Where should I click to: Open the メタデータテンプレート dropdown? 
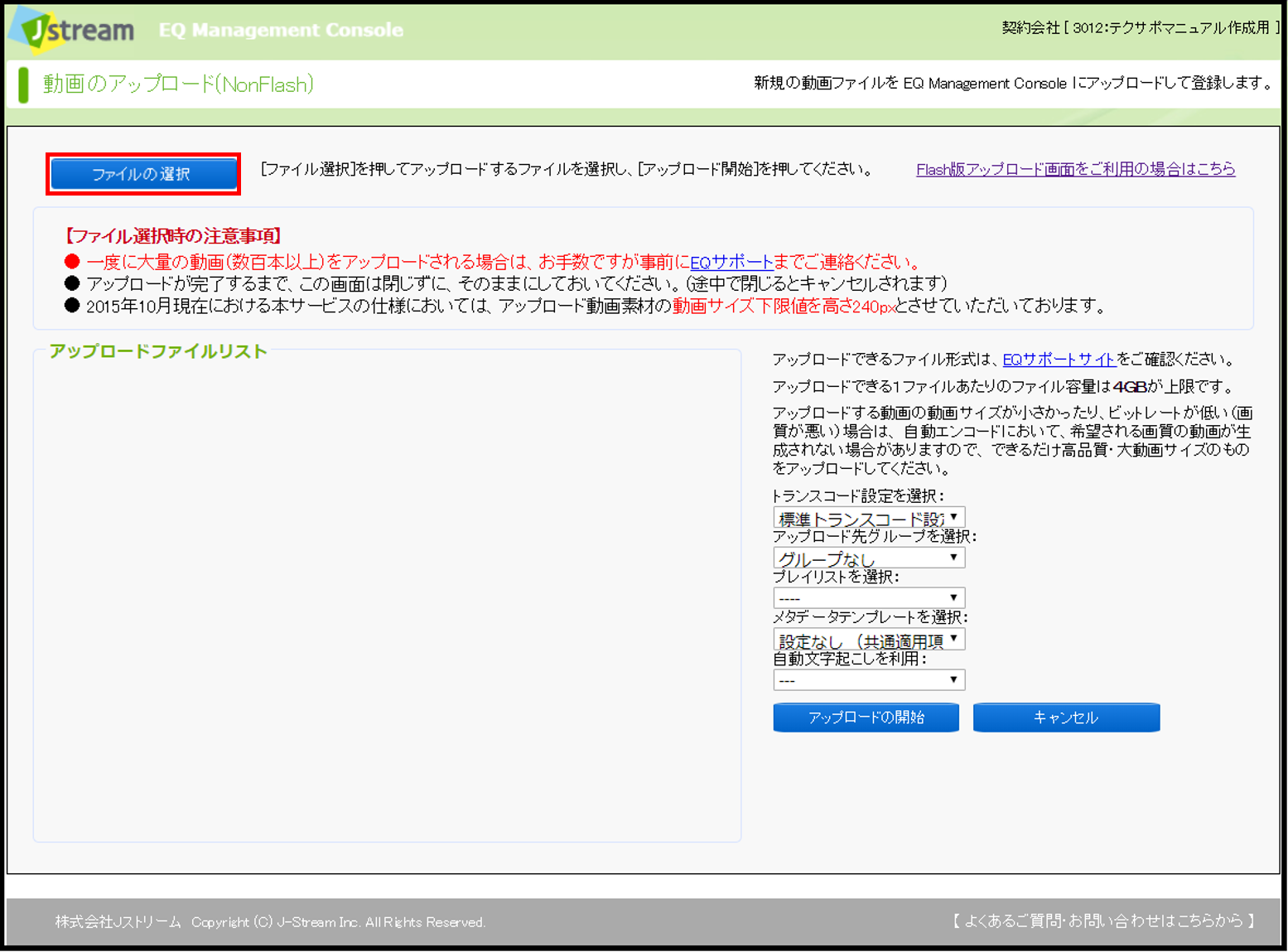(x=868, y=640)
